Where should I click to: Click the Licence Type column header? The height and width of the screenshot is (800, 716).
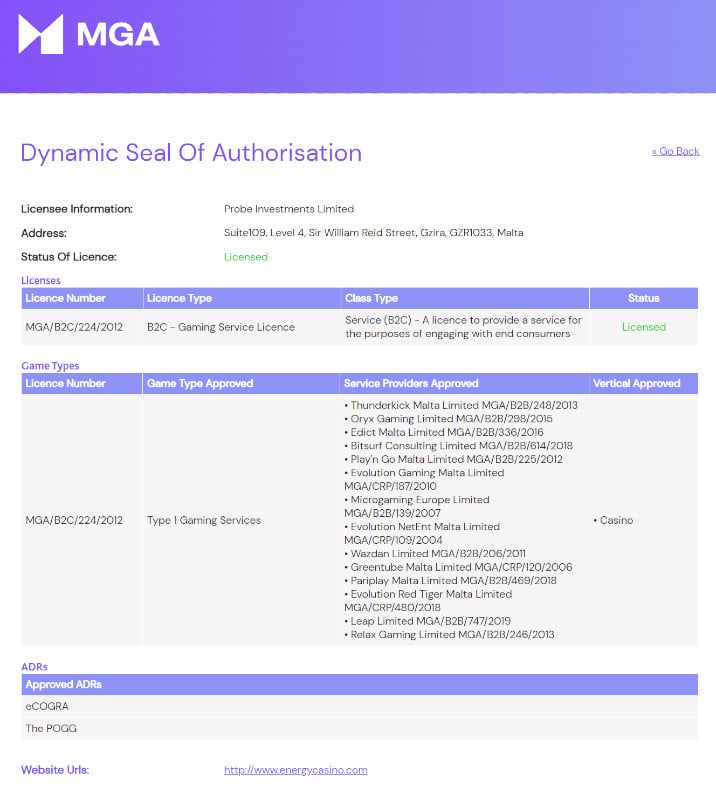[x=180, y=298]
